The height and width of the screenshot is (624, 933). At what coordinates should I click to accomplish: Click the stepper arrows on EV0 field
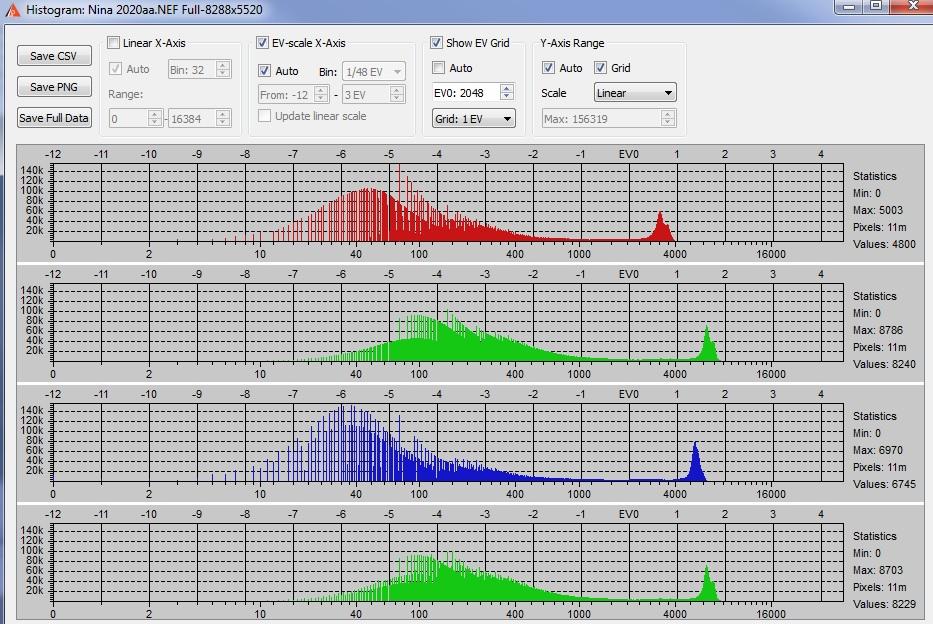(x=507, y=93)
